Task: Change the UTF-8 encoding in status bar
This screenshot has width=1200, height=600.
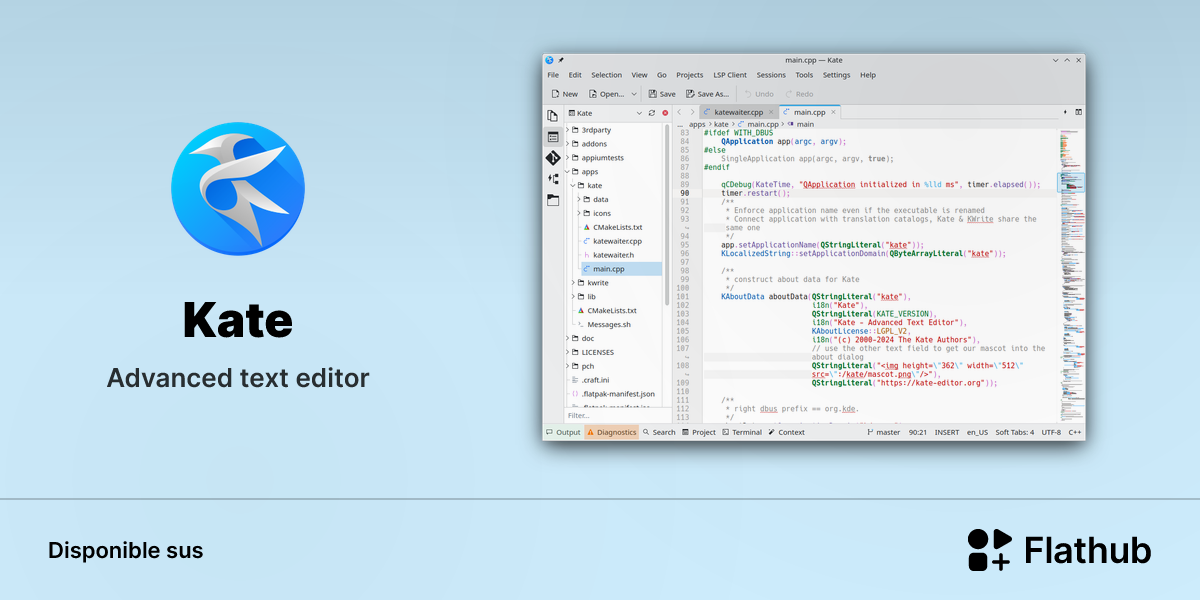Action: 1051,432
